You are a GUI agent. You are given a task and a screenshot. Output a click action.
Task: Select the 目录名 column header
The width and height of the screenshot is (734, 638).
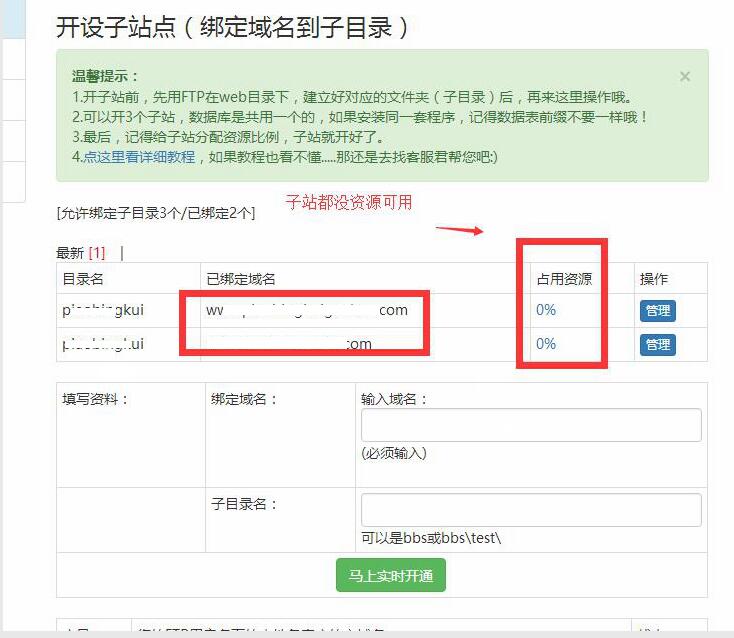pyautogui.click(x=83, y=279)
